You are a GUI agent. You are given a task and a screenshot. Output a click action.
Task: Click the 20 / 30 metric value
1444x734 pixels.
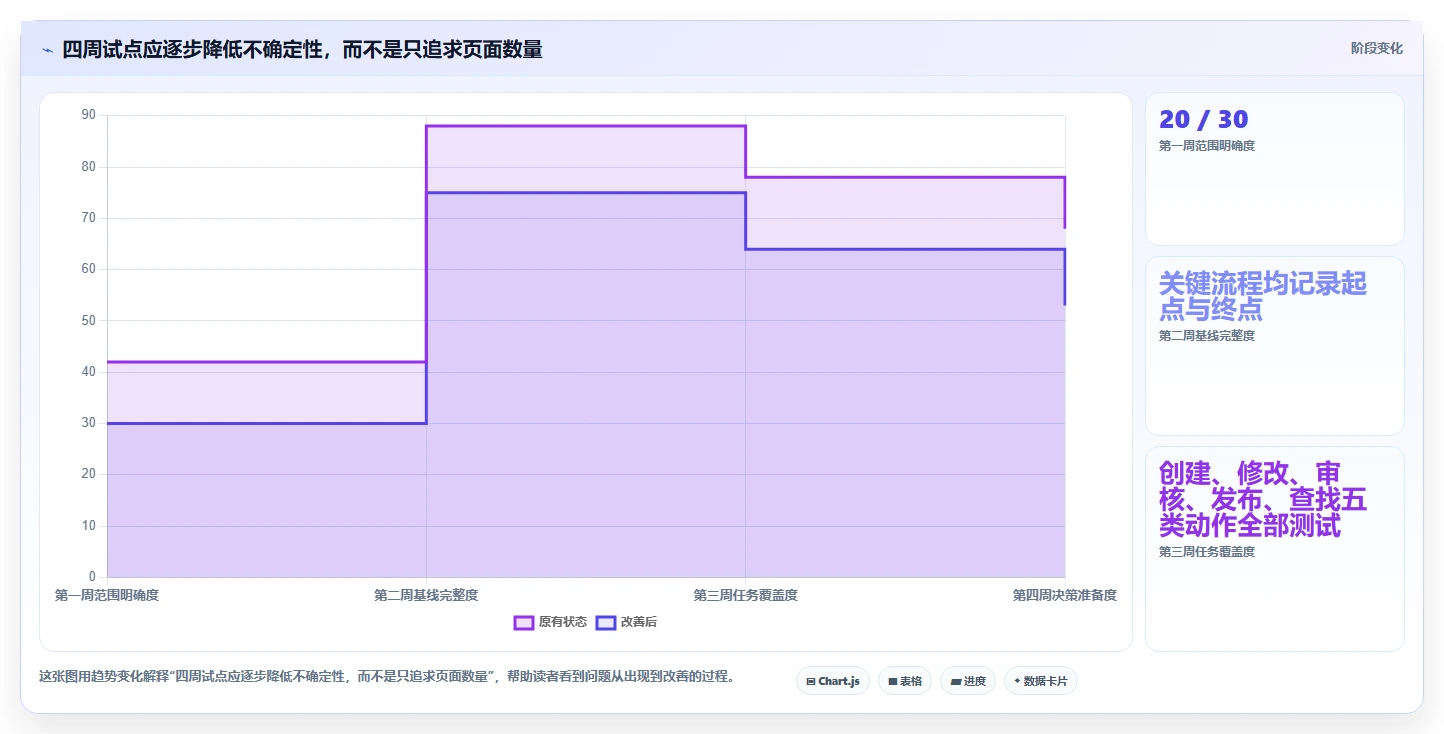coord(1203,119)
